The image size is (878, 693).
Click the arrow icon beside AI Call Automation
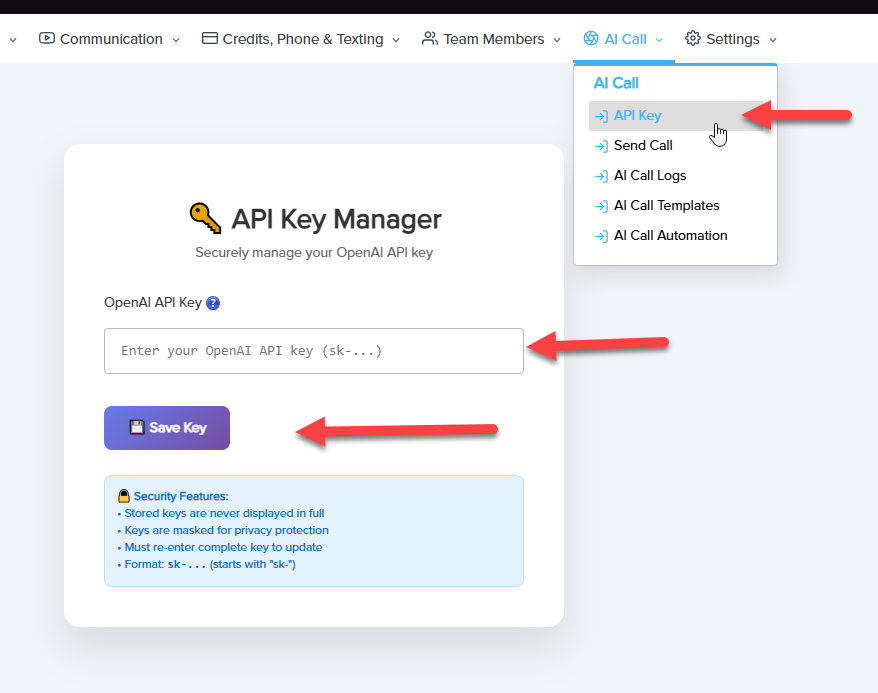tap(601, 236)
